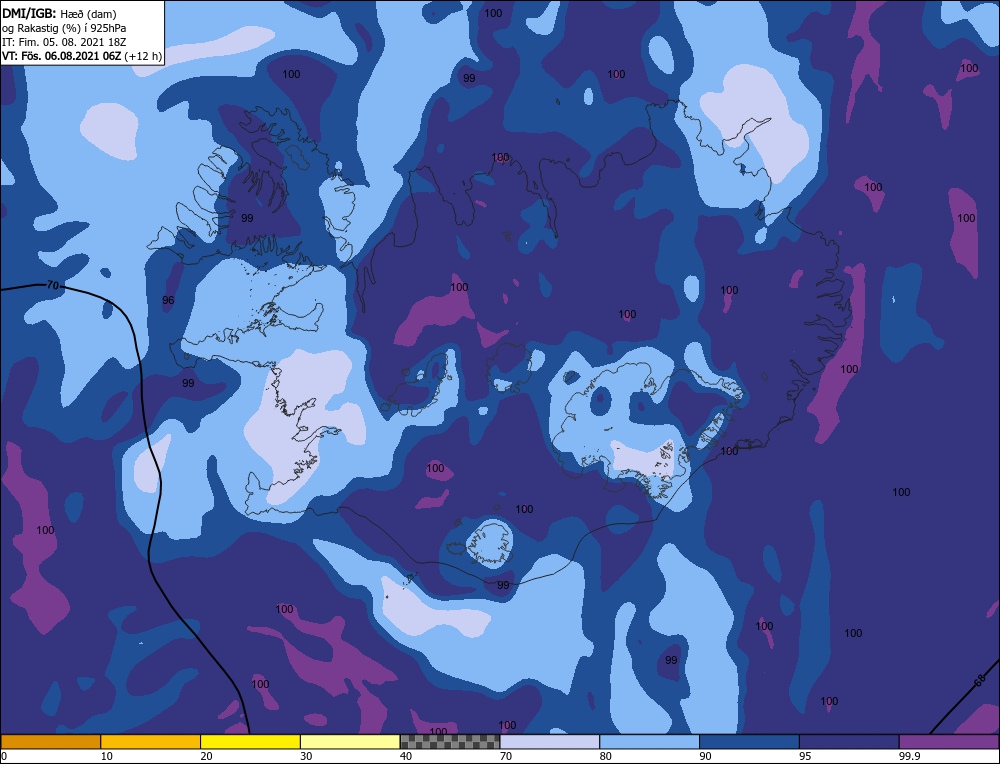Click the '68' height contour label
The image size is (1000, 764).
pyautogui.click(x=980, y=682)
